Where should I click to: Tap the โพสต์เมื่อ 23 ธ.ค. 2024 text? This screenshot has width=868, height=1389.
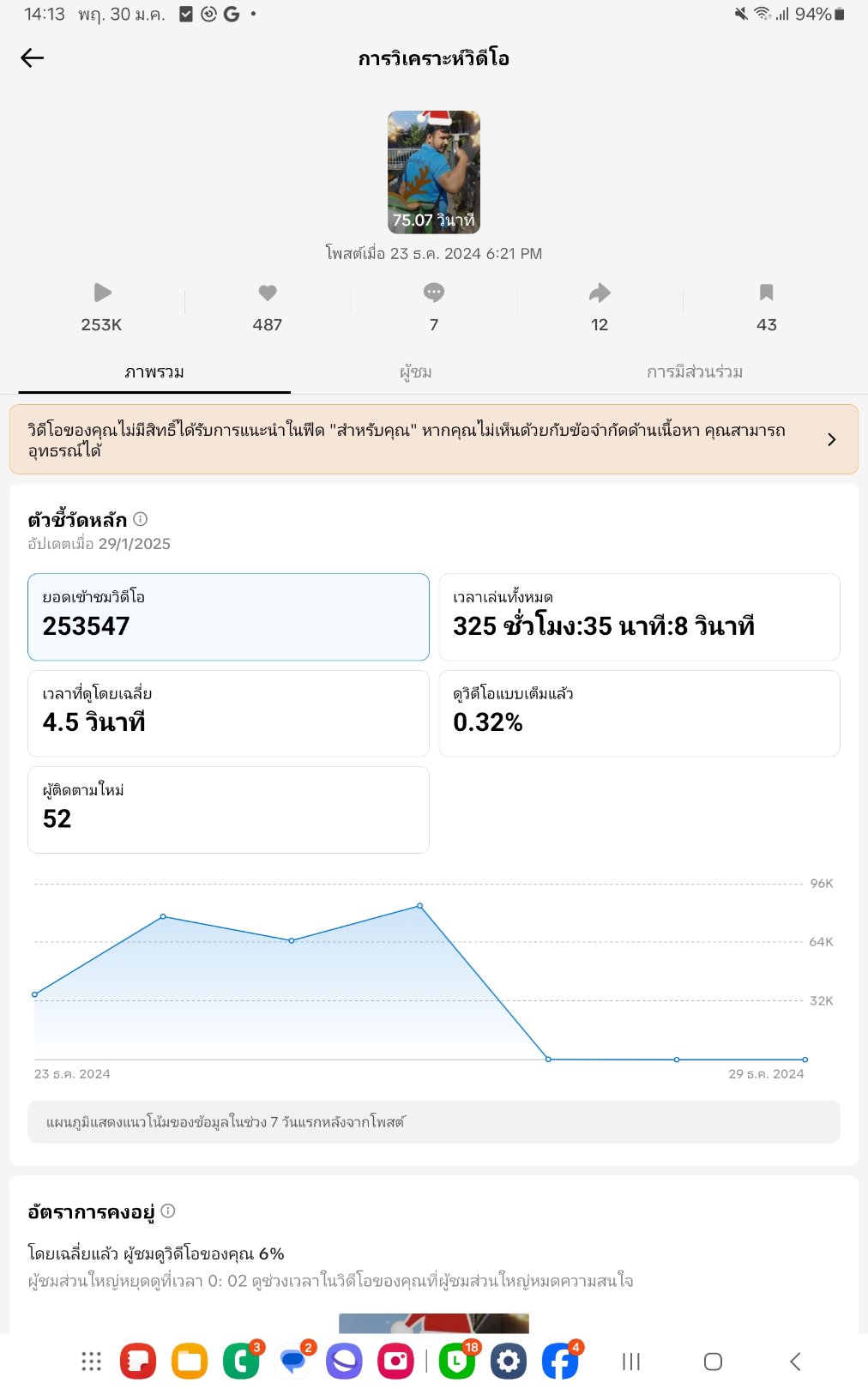(x=434, y=253)
